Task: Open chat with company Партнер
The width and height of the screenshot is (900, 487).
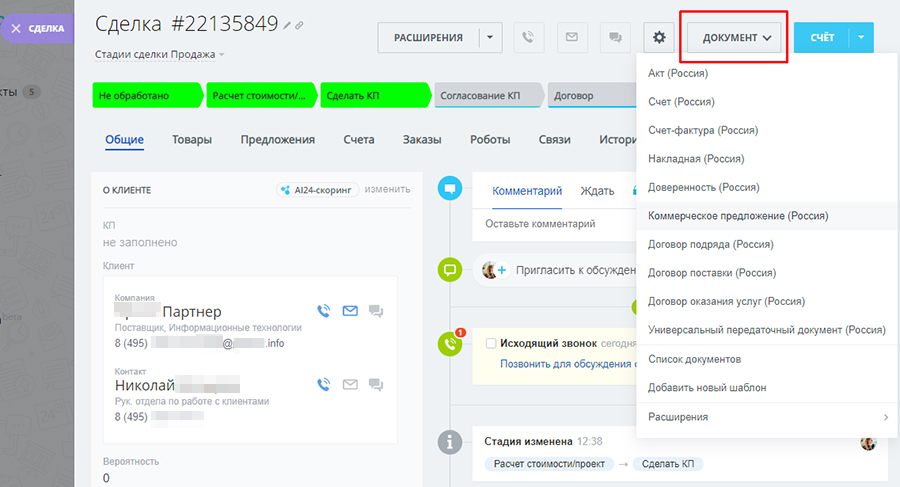Action: [x=376, y=311]
